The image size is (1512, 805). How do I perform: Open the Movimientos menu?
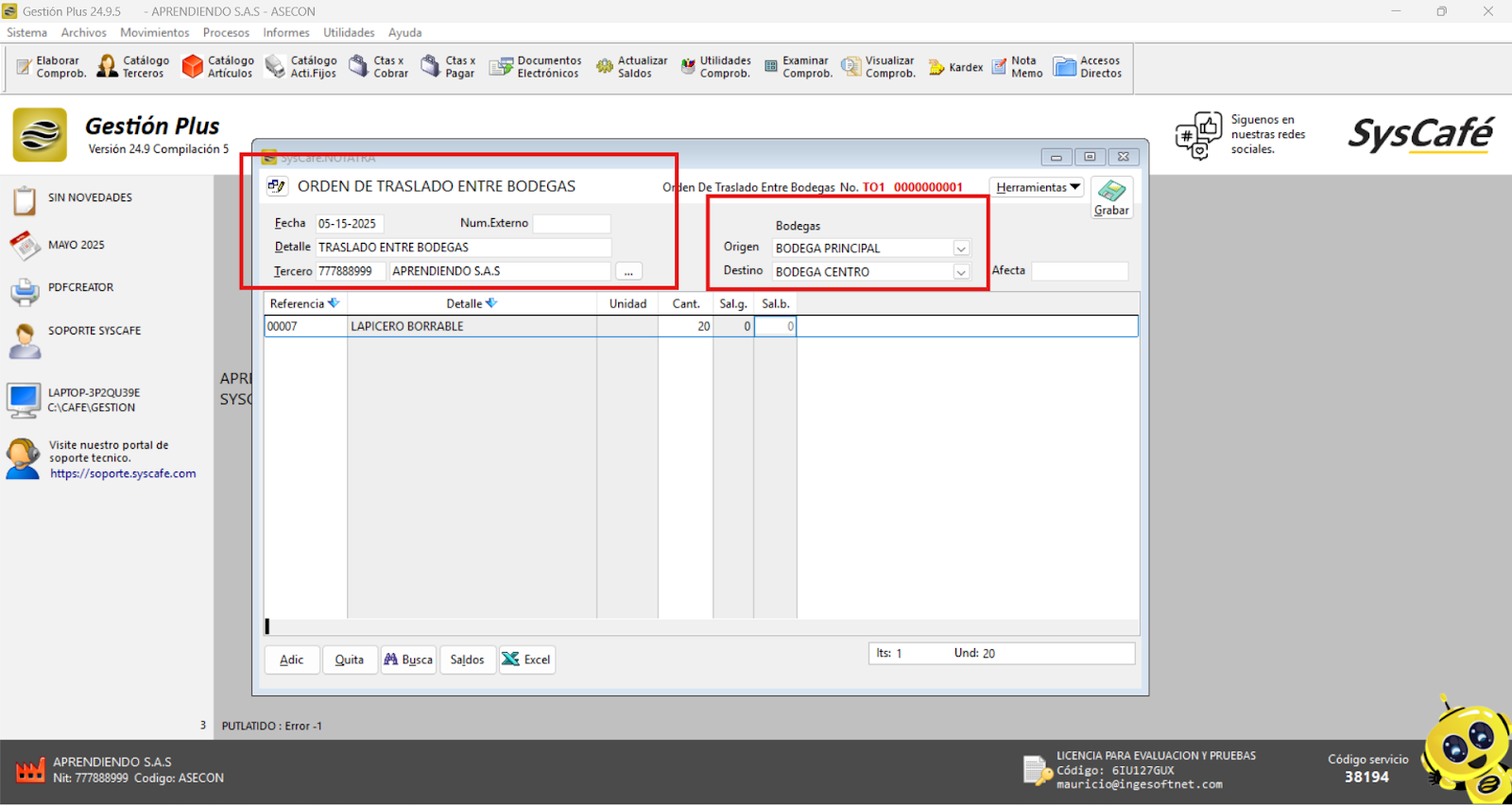(154, 32)
